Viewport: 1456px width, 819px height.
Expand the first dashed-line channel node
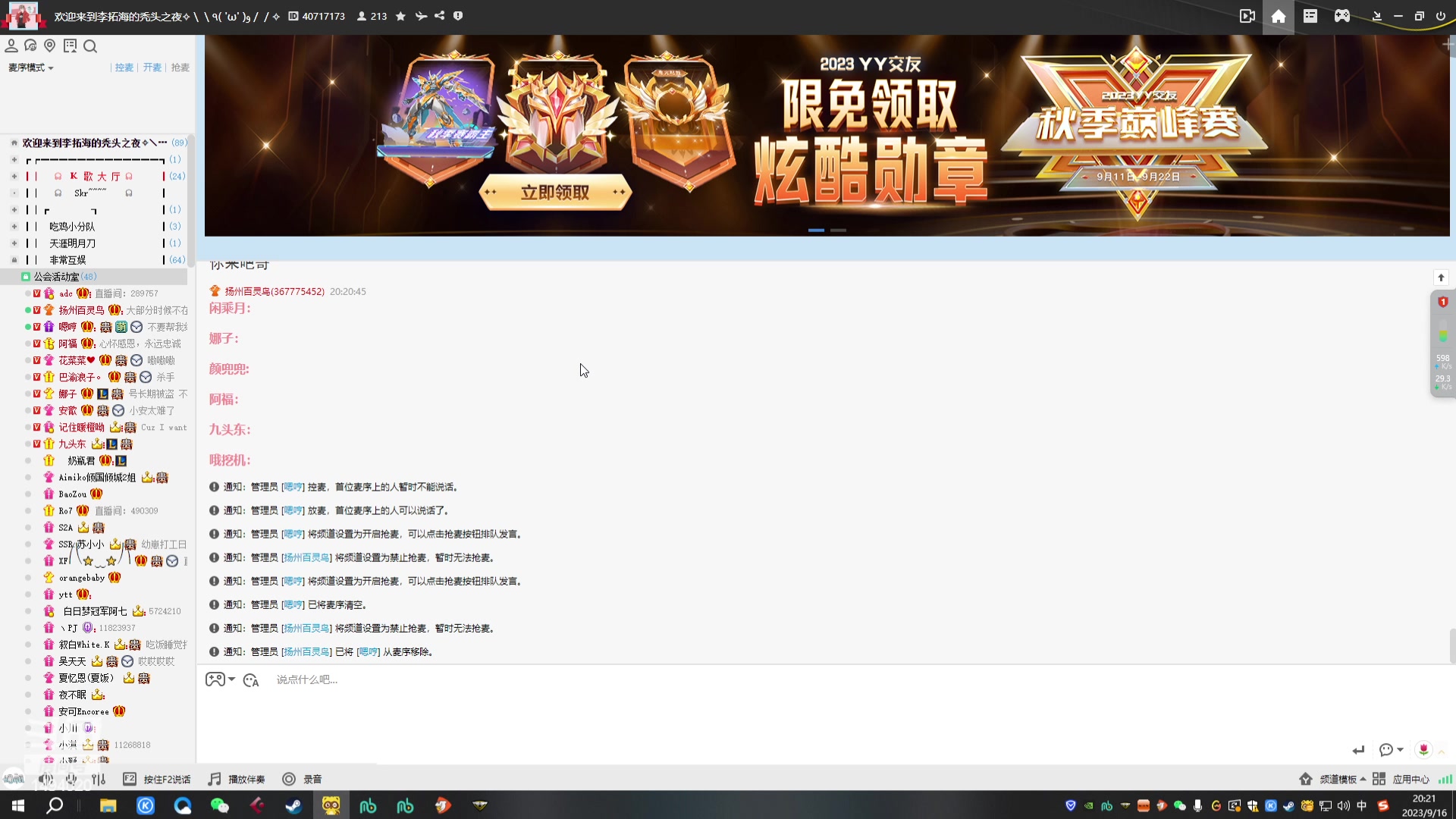(x=14, y=159)
